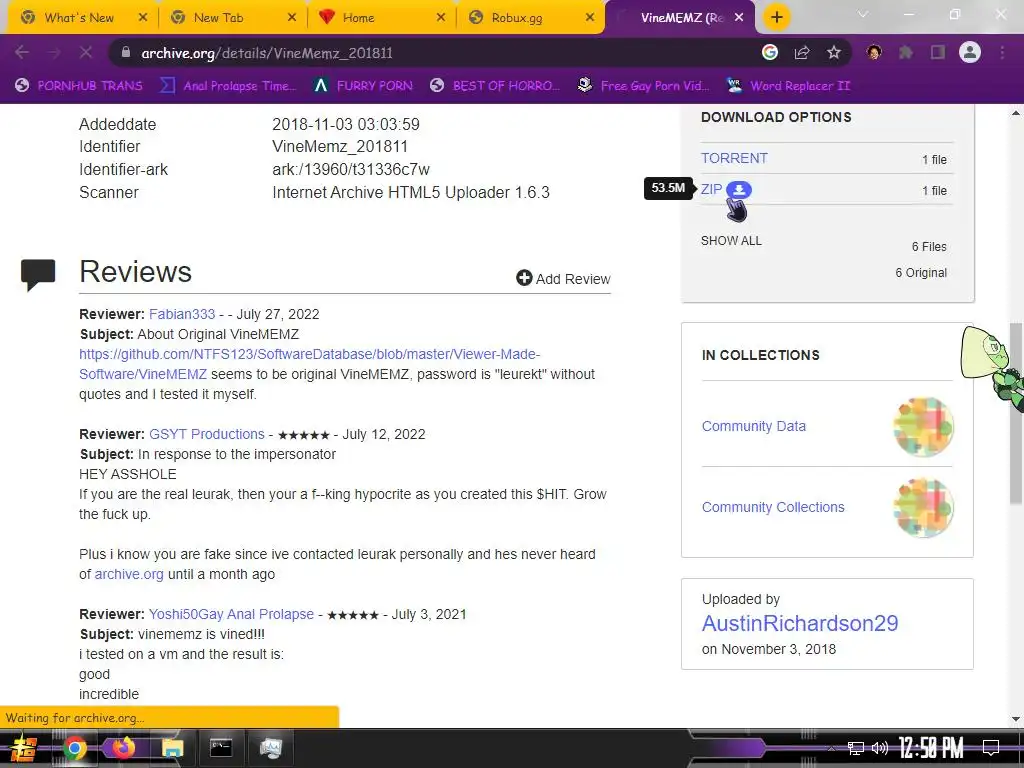1024x768 pixels.
Task: Open the extensions puzzle icon
Action: tap(906, 52)
